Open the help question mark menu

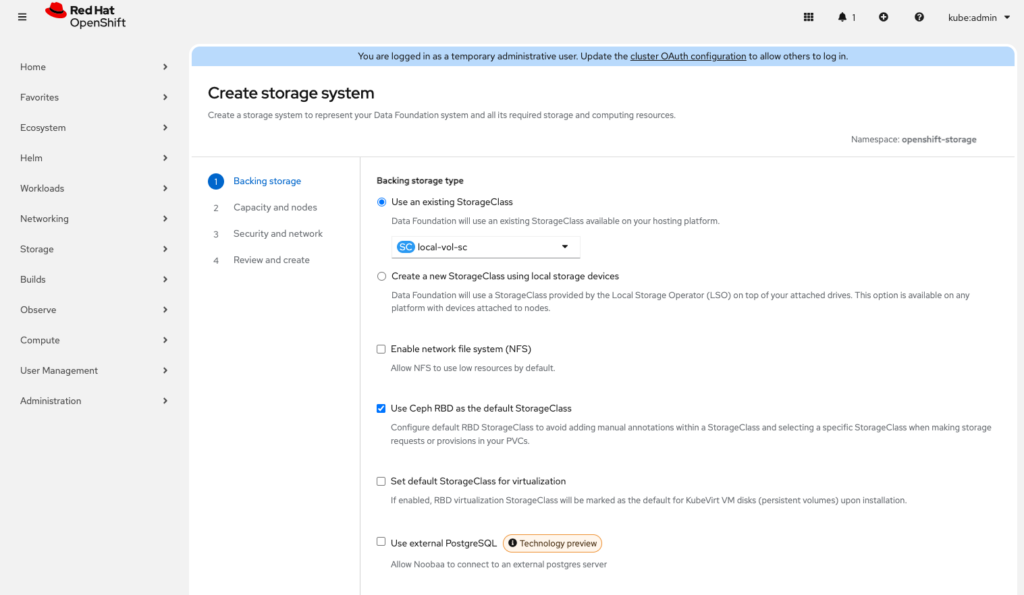coord(919,17)
